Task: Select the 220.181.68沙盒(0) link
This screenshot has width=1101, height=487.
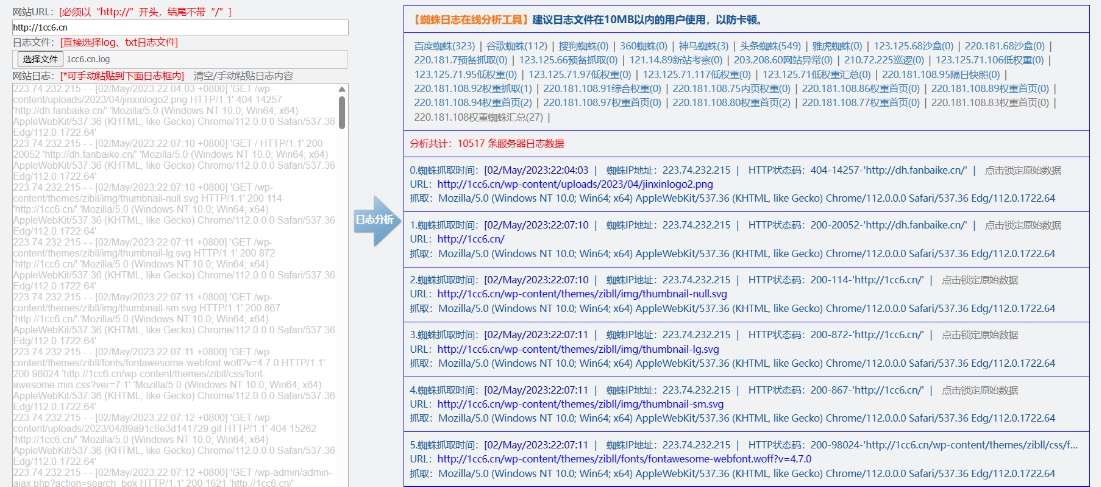Action: pos(1005,46)
